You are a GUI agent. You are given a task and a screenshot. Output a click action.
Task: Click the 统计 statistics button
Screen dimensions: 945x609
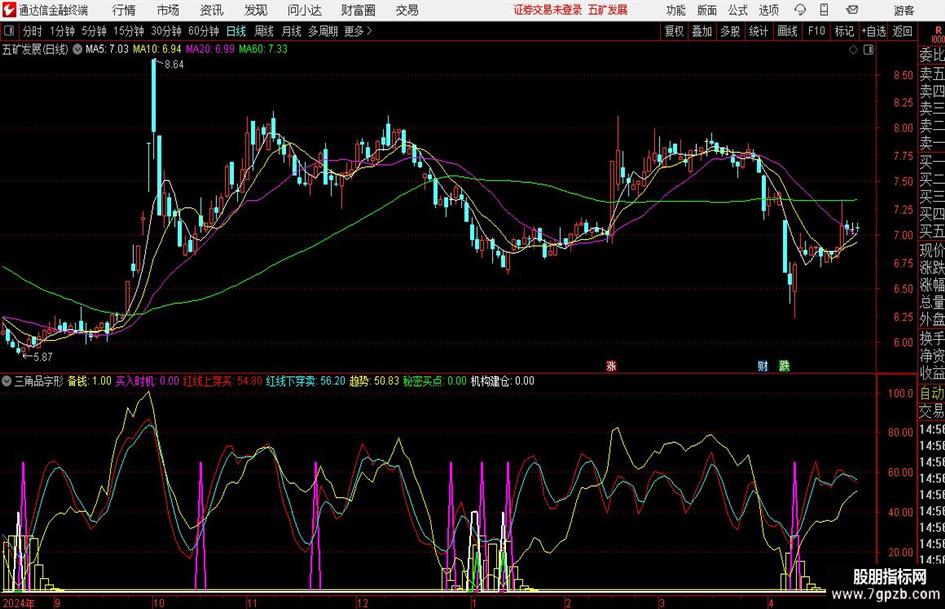758,31
